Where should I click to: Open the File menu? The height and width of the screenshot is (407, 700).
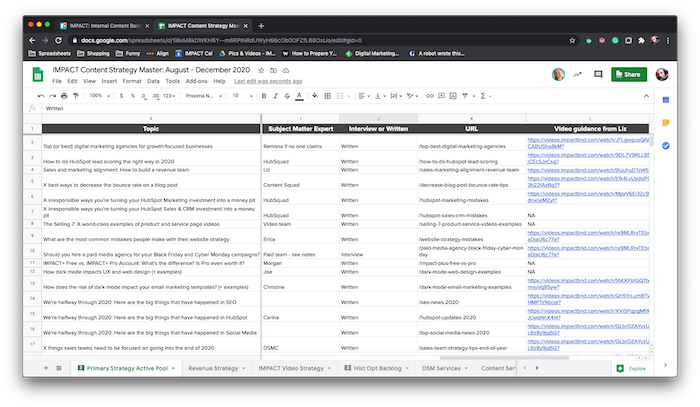(x=57, y=81)
